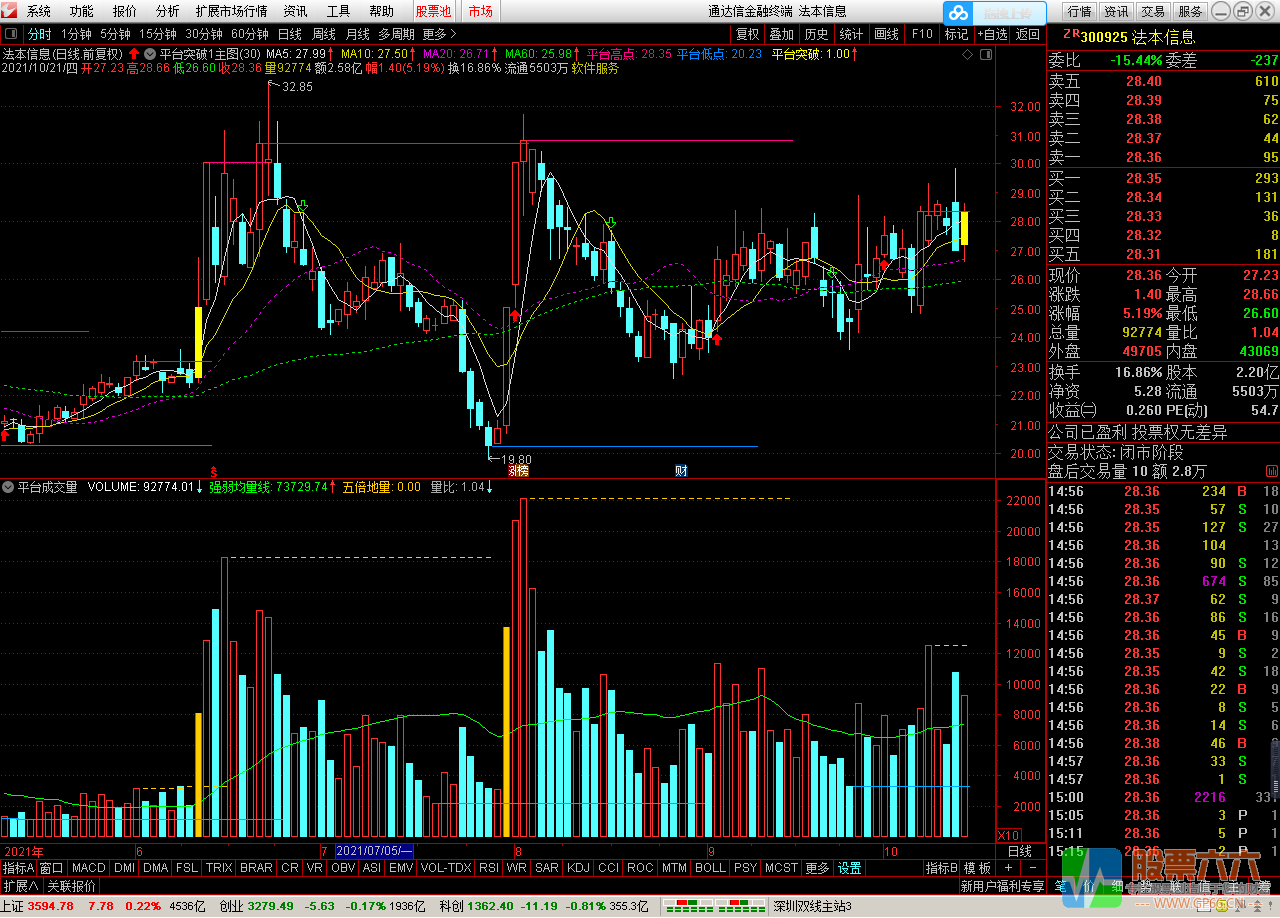Open the 服务 button at top right
This screenshot has width=1280, height=918.
pos(1190,12)
